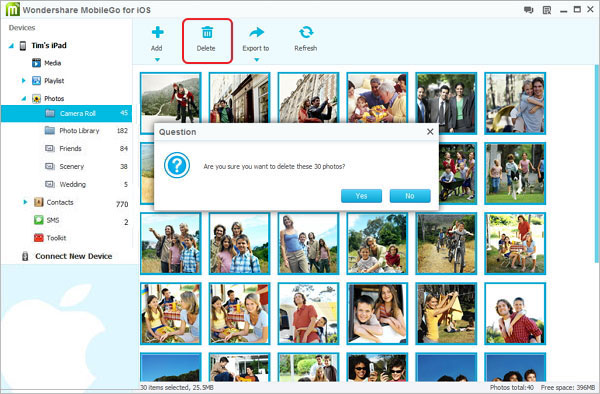Viewport: 600px width, 394px height.
Task: Click the Connect New Device icon
Action: [x=25, y=256]
